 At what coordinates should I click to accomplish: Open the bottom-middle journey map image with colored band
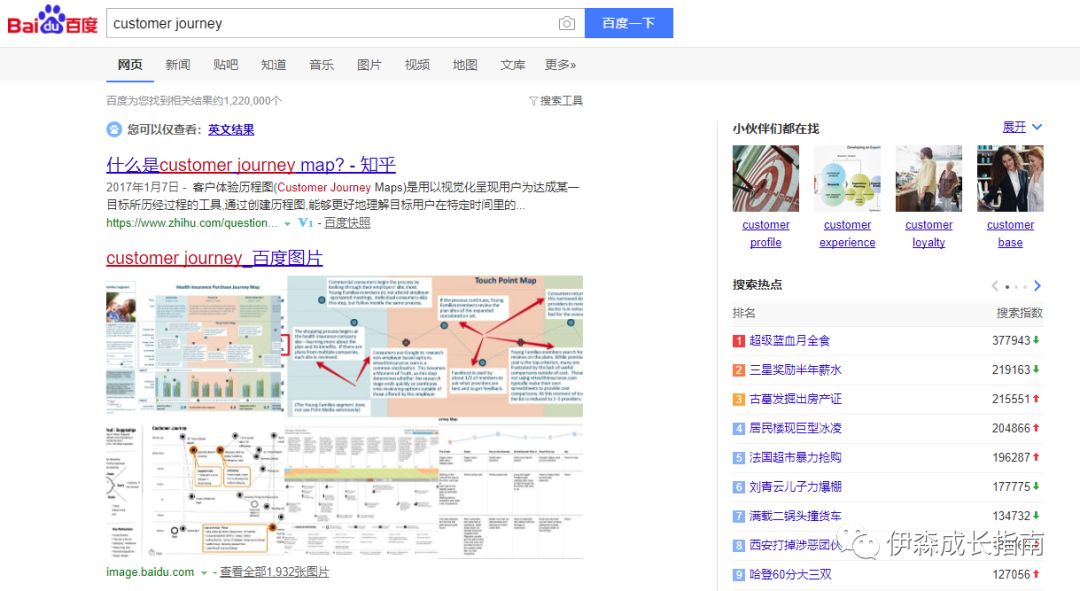362,490
